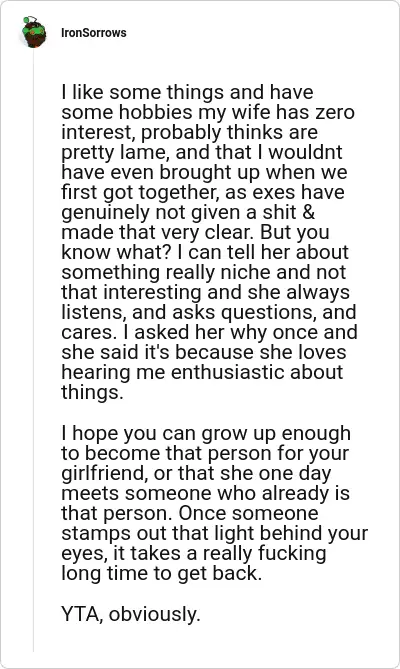Click the 'YTA, obviously.' verdict line
The width and height of the screenshot is (400, 669).
click(130, 614)
